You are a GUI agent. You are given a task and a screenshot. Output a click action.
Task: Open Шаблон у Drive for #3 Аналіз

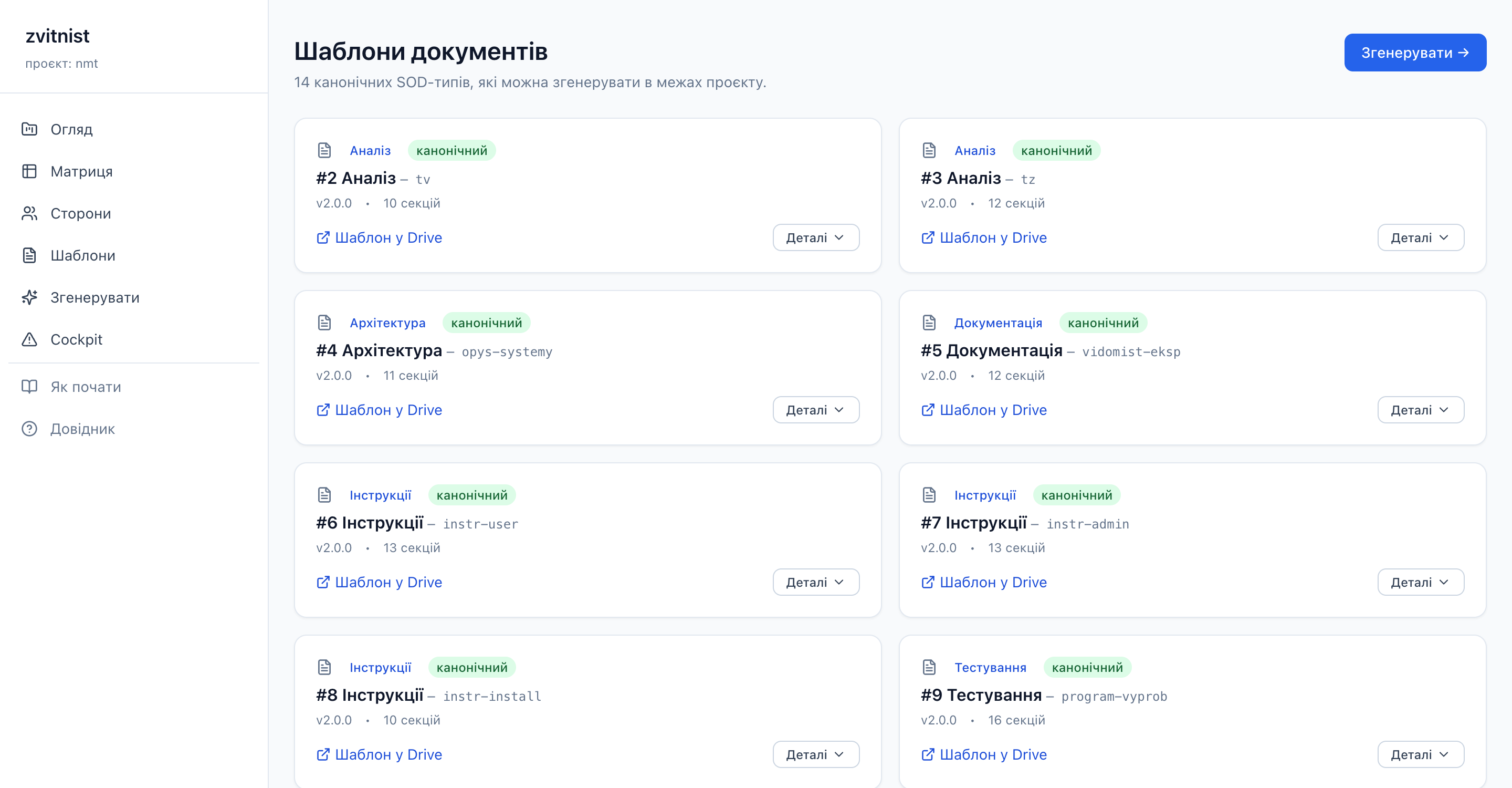tap(984, 237)
